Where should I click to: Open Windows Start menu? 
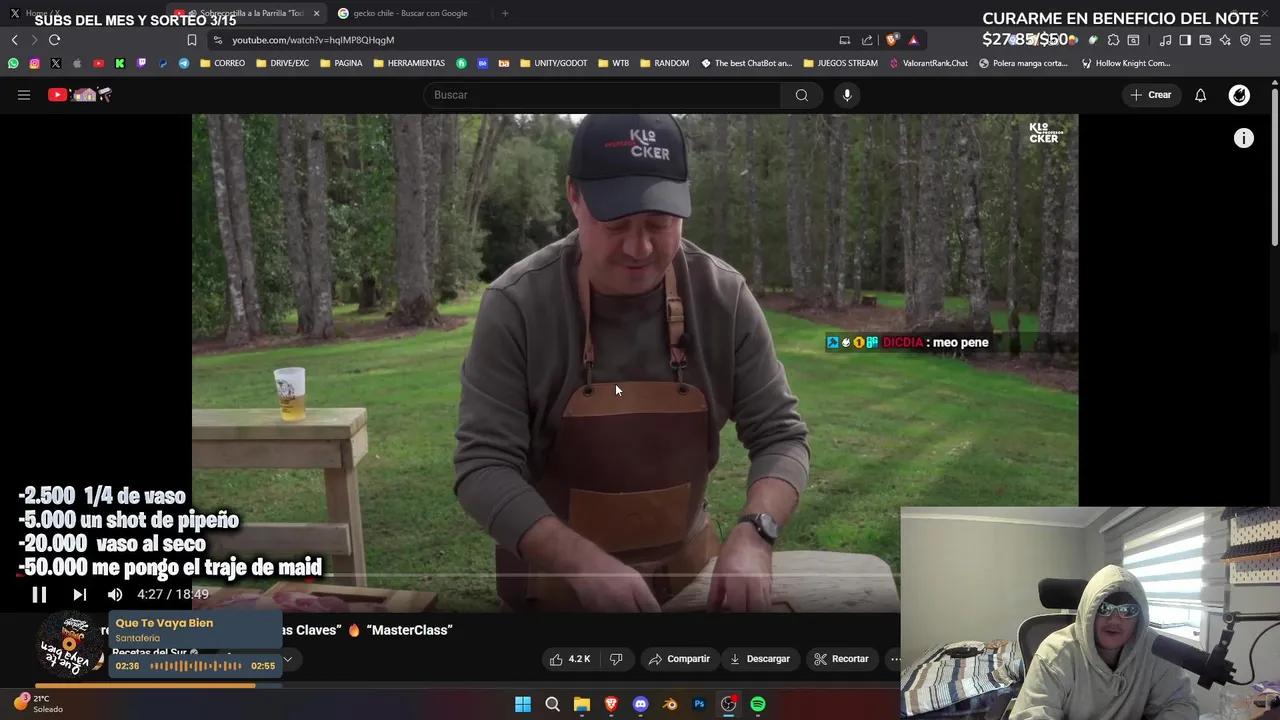pos(523,704)
